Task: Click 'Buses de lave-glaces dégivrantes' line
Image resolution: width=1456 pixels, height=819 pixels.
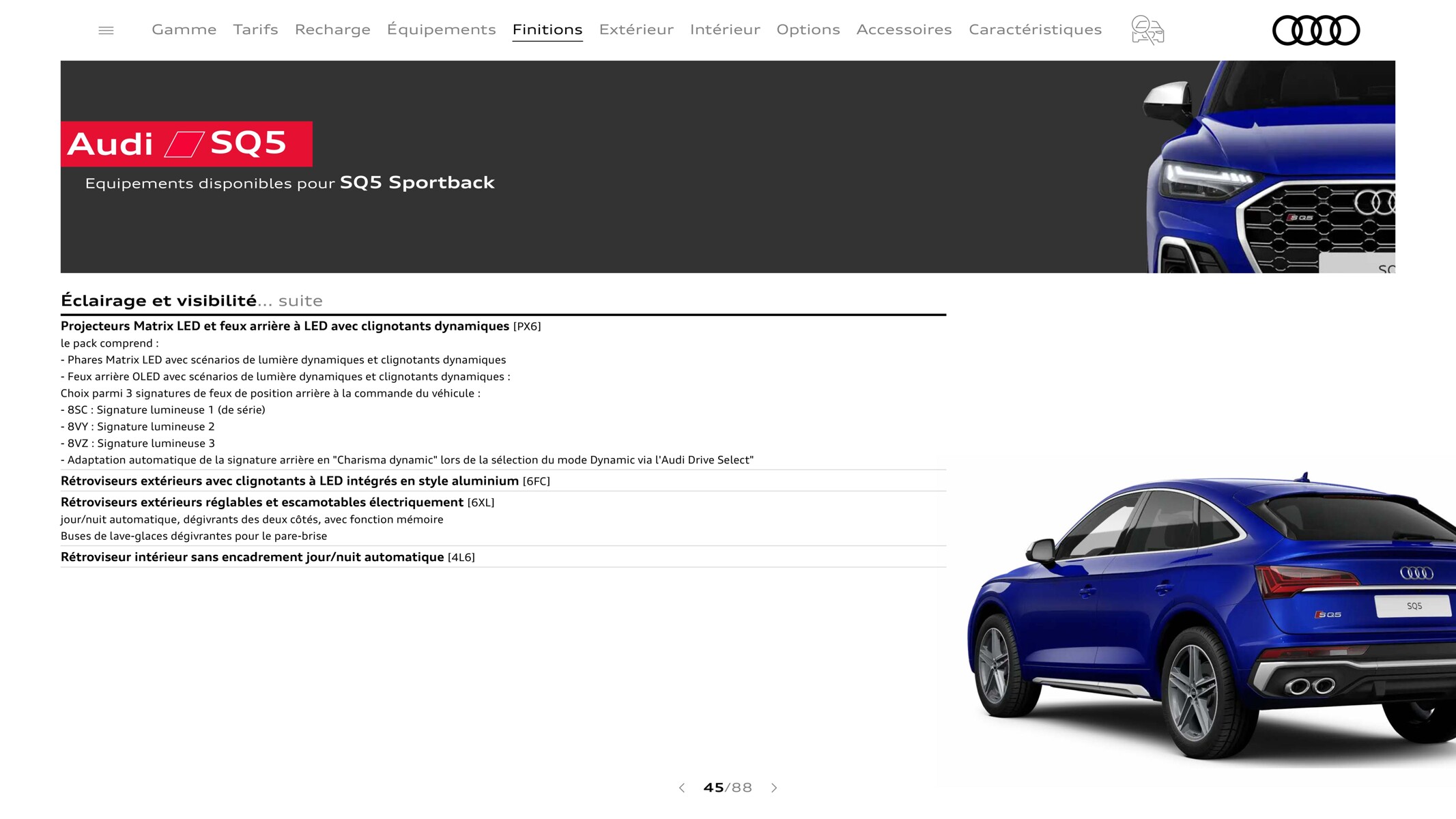Action: pyautogui.click(x=194, y=536)
